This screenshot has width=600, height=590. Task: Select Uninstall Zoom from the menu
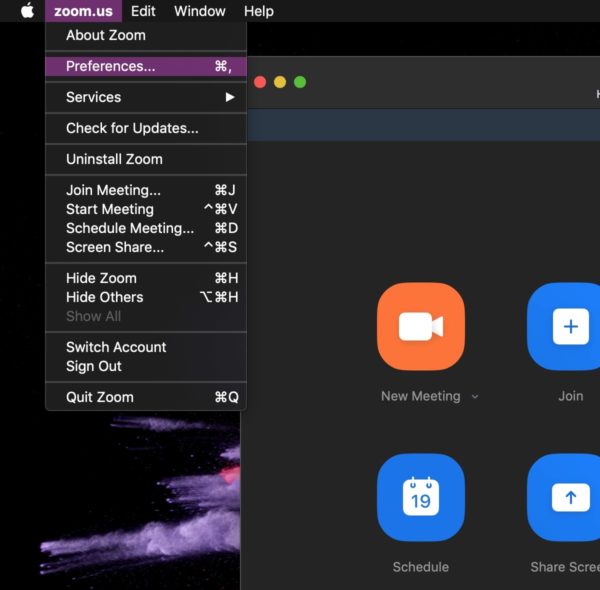pyautogui.click(x=114, y=159)
